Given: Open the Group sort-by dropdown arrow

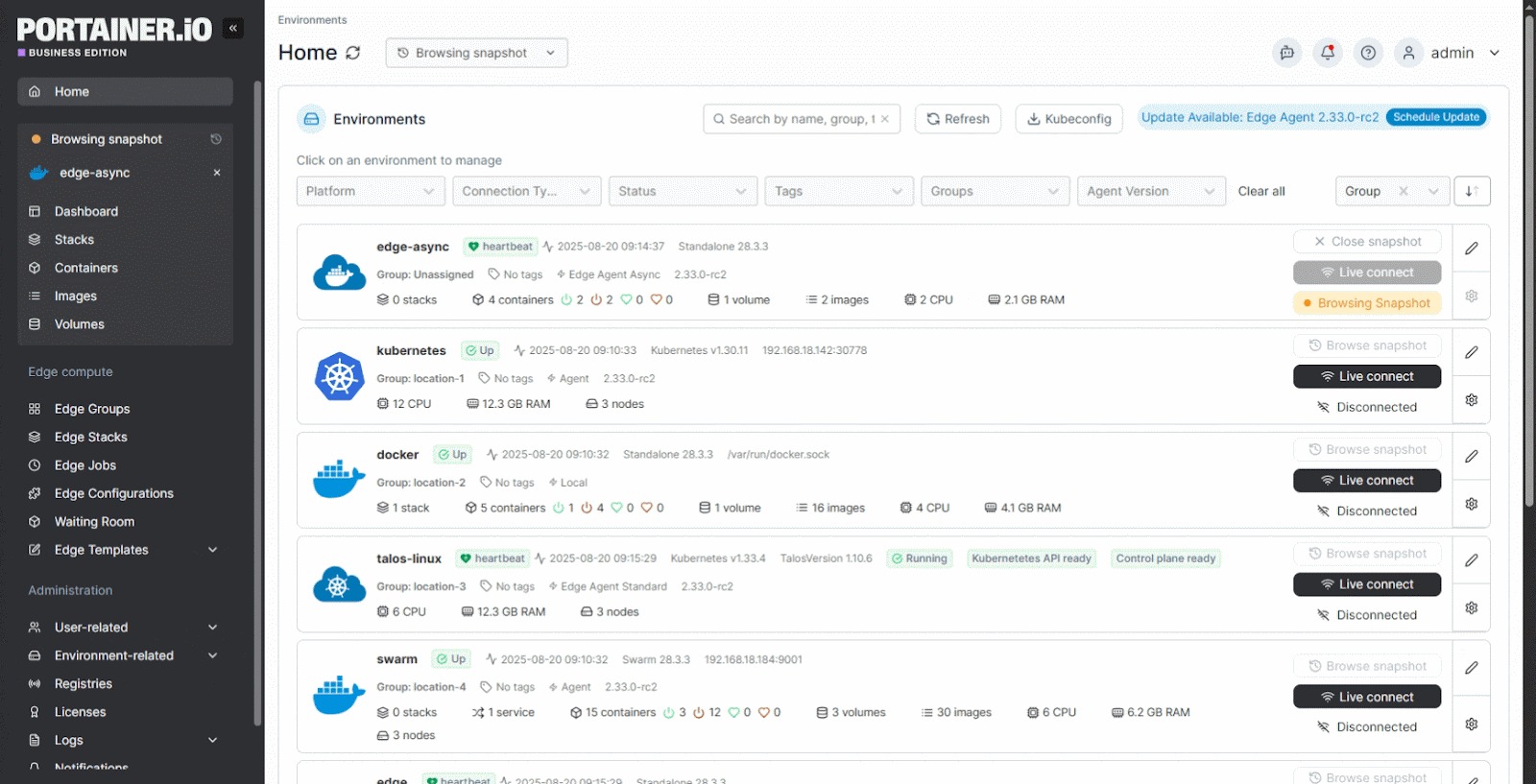Looking at the screenshot, I should (x=1433, y=191).
